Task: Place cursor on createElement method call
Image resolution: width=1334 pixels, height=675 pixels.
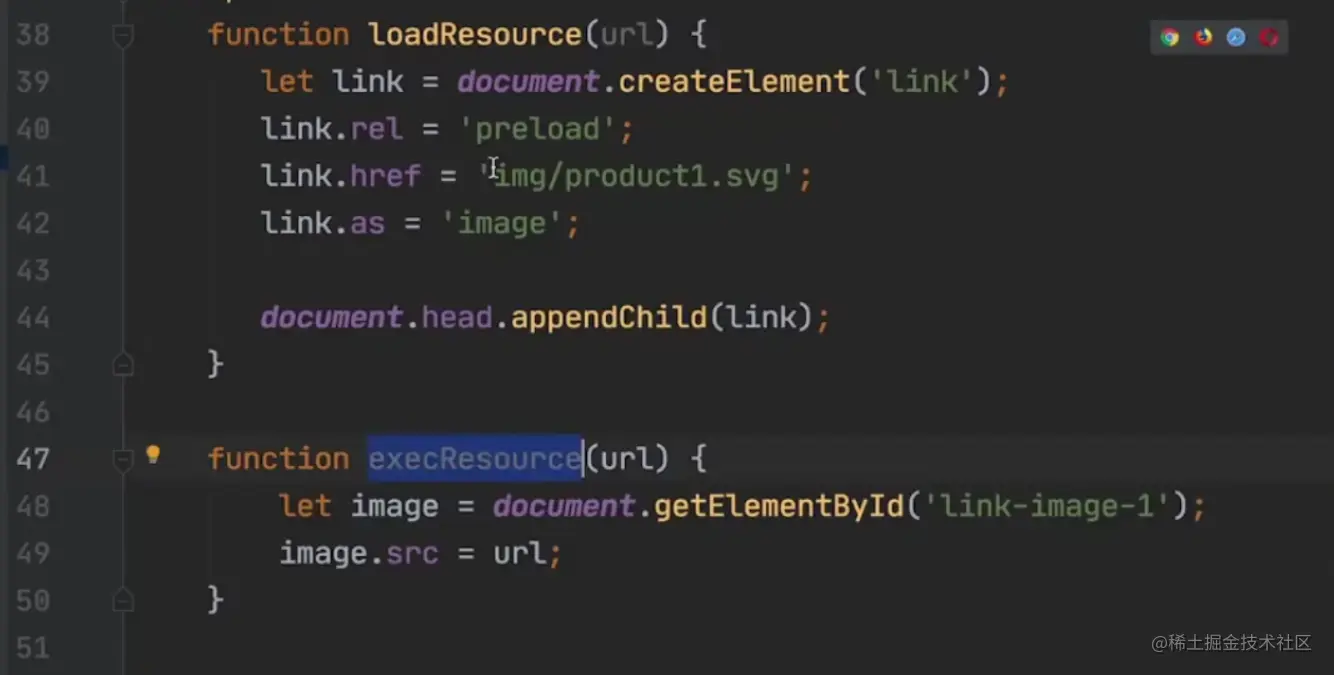Action: tap(734, 81)
